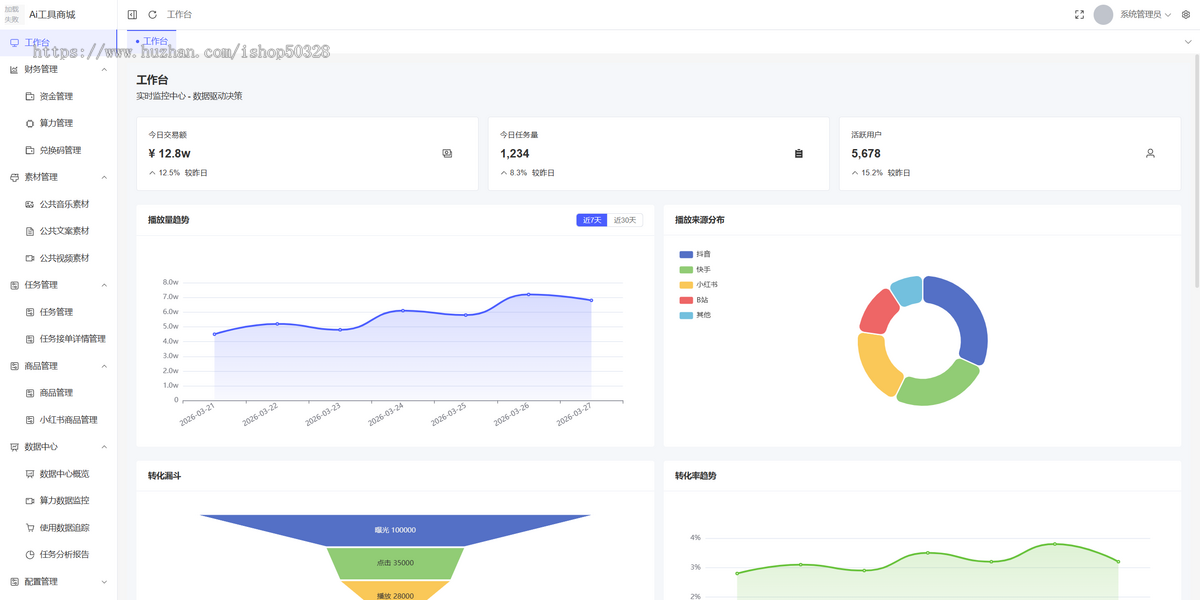Image resolution: width=1200 pixels, height=600 pixels.
Task: Click the 今日交易额 card icon
Action: click(447, 153)
